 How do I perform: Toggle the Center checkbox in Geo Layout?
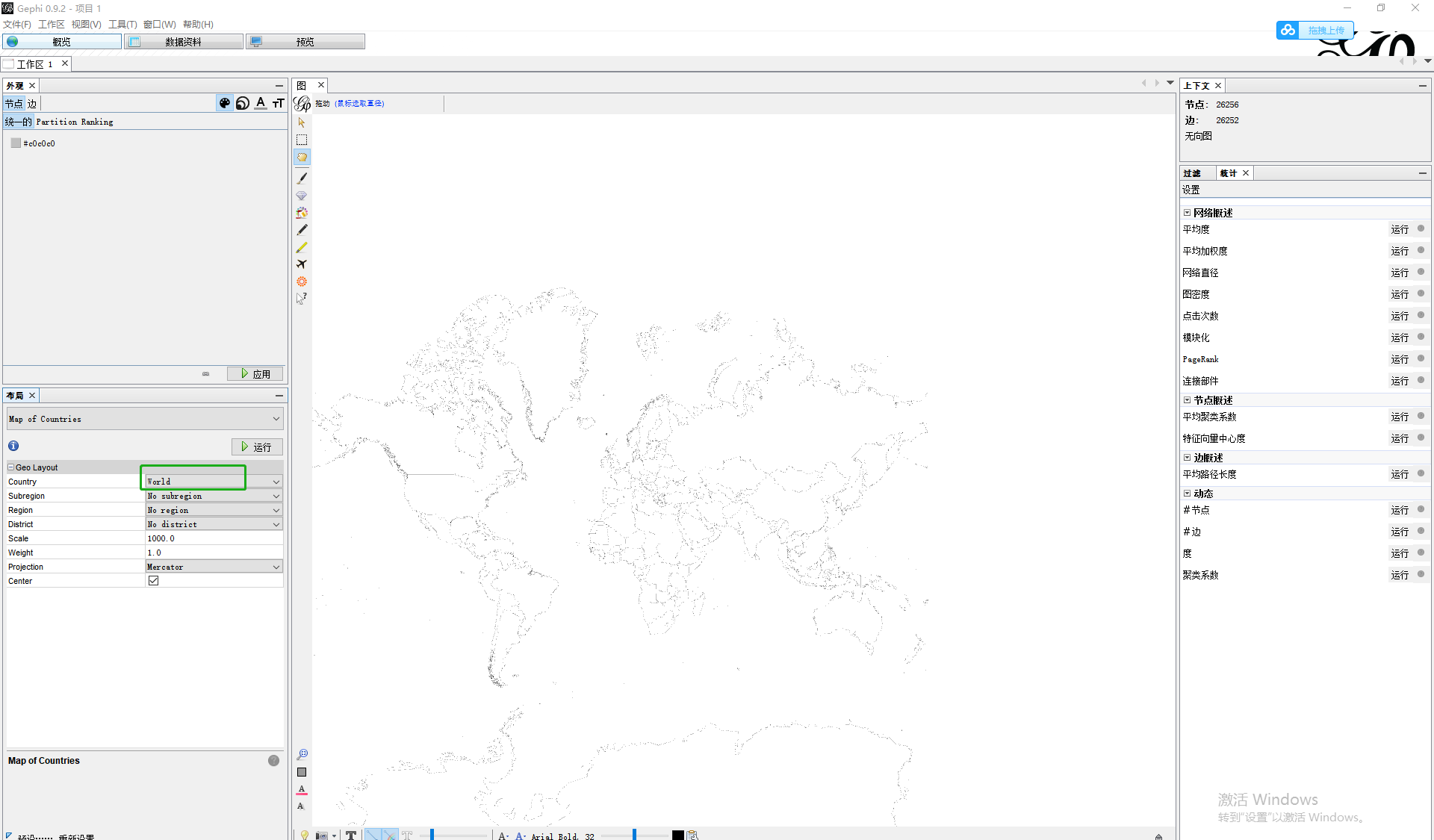pos(154,580)
